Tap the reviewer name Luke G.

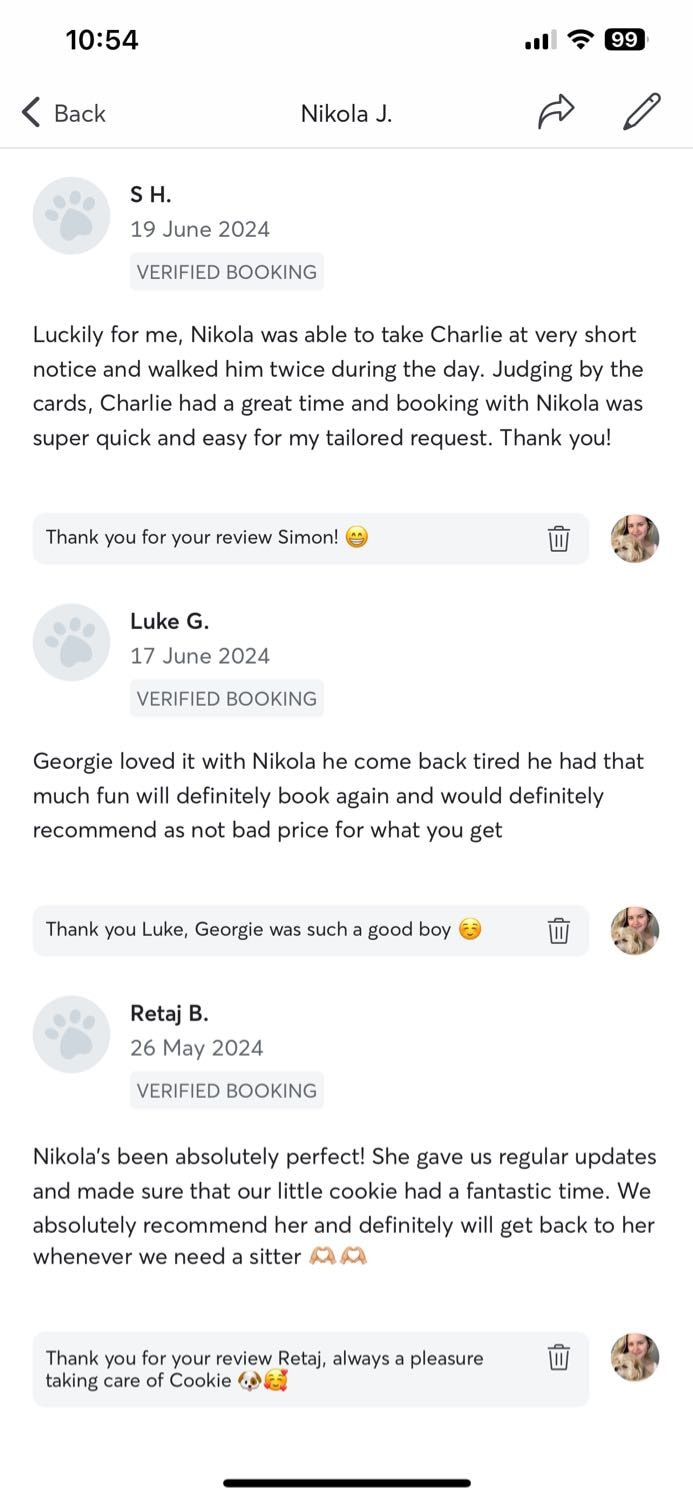click(169, 621)
